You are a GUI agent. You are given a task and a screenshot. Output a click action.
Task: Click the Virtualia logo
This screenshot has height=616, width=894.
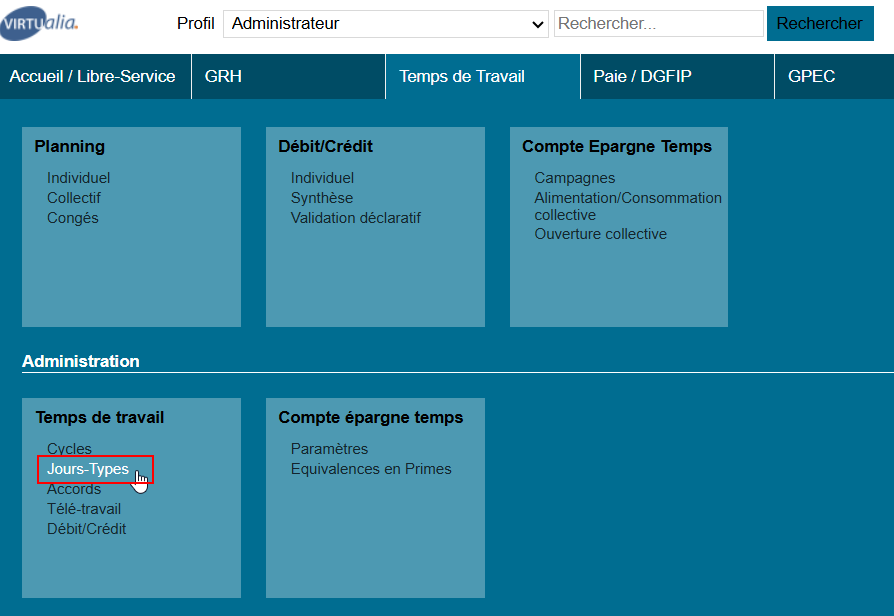40,24
